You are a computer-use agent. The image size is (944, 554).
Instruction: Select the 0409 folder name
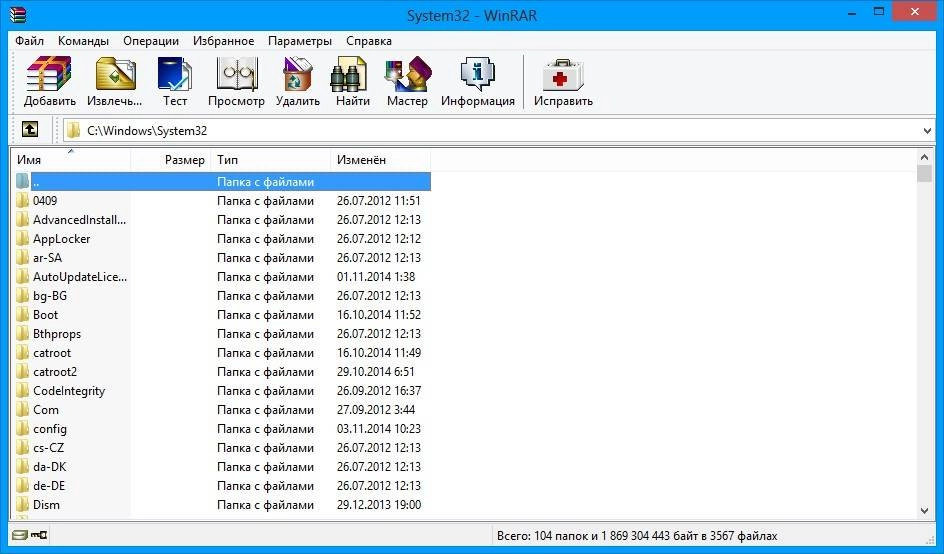(45, 201)
